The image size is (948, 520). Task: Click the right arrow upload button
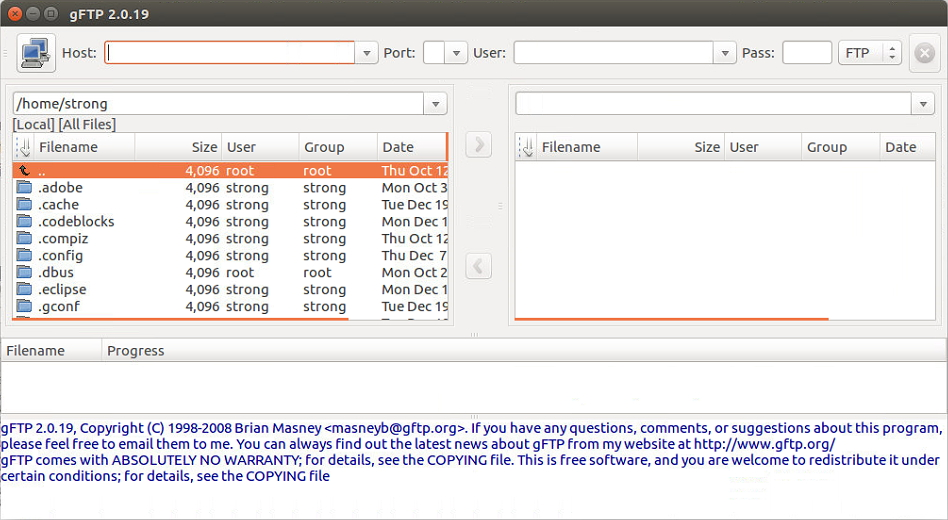[478, 145]
